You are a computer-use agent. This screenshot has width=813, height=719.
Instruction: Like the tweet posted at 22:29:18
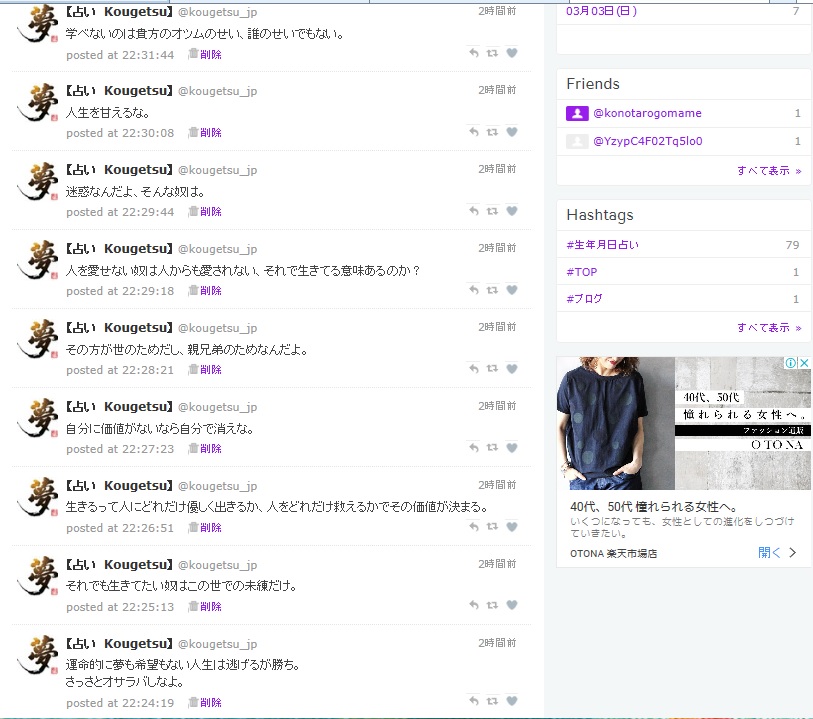click(x=512, y=290)
